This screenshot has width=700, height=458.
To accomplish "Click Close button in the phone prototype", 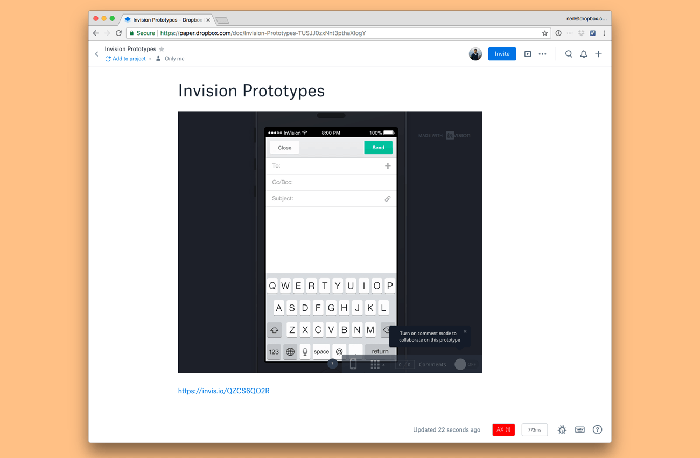I will click(x=284, y=148).
